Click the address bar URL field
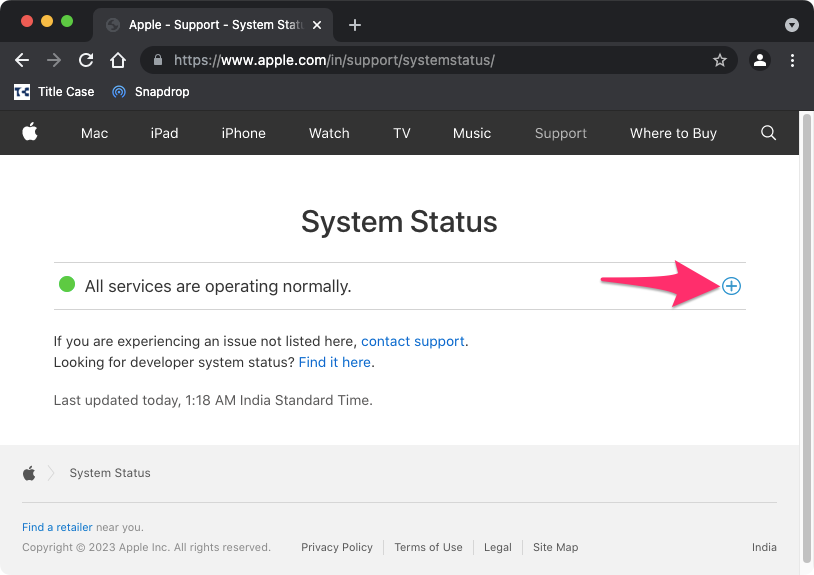 (x=439, y=60)
